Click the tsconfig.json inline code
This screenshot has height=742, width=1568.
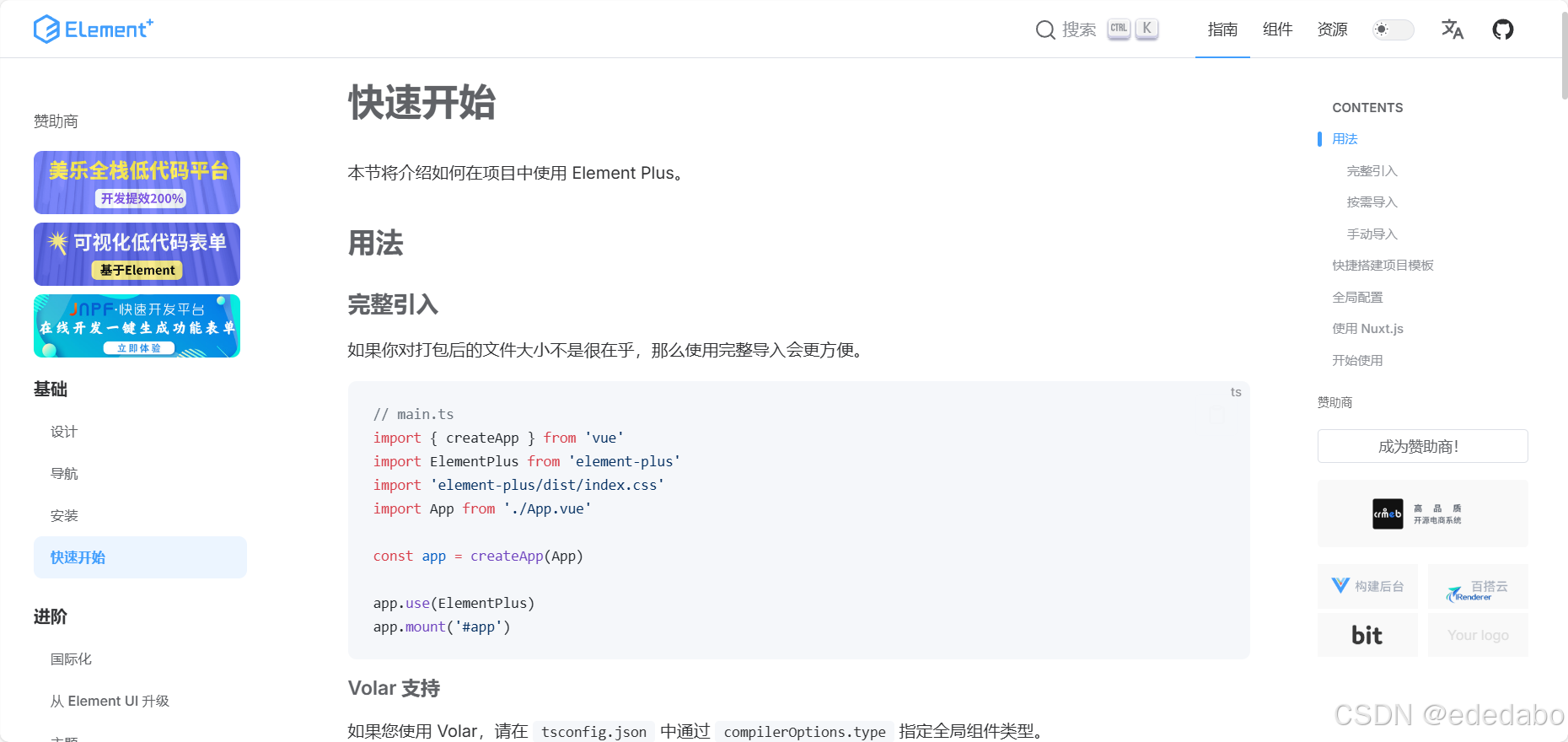pos(593,732)
